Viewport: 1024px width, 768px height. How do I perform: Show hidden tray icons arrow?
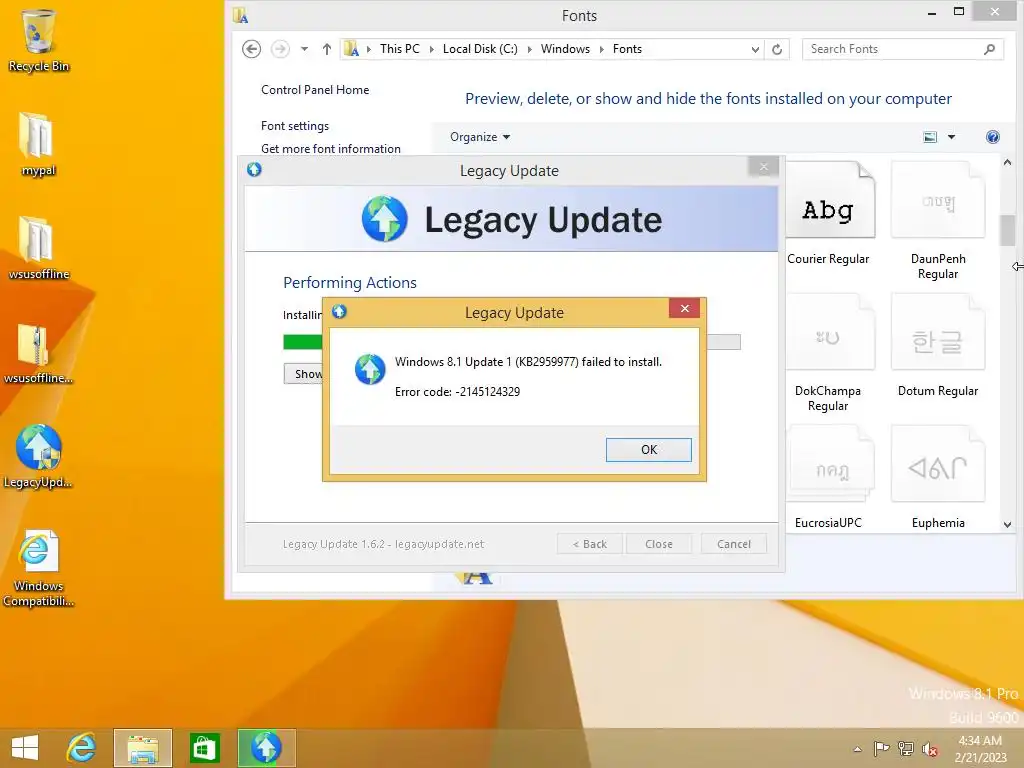pyautogui.click(x=857, y=749)
